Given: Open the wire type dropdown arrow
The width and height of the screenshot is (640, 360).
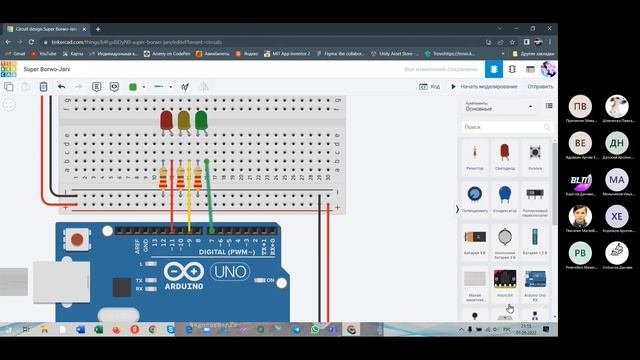Looking at the screenshot, I should pyautogui.click(x=171, y=87).
